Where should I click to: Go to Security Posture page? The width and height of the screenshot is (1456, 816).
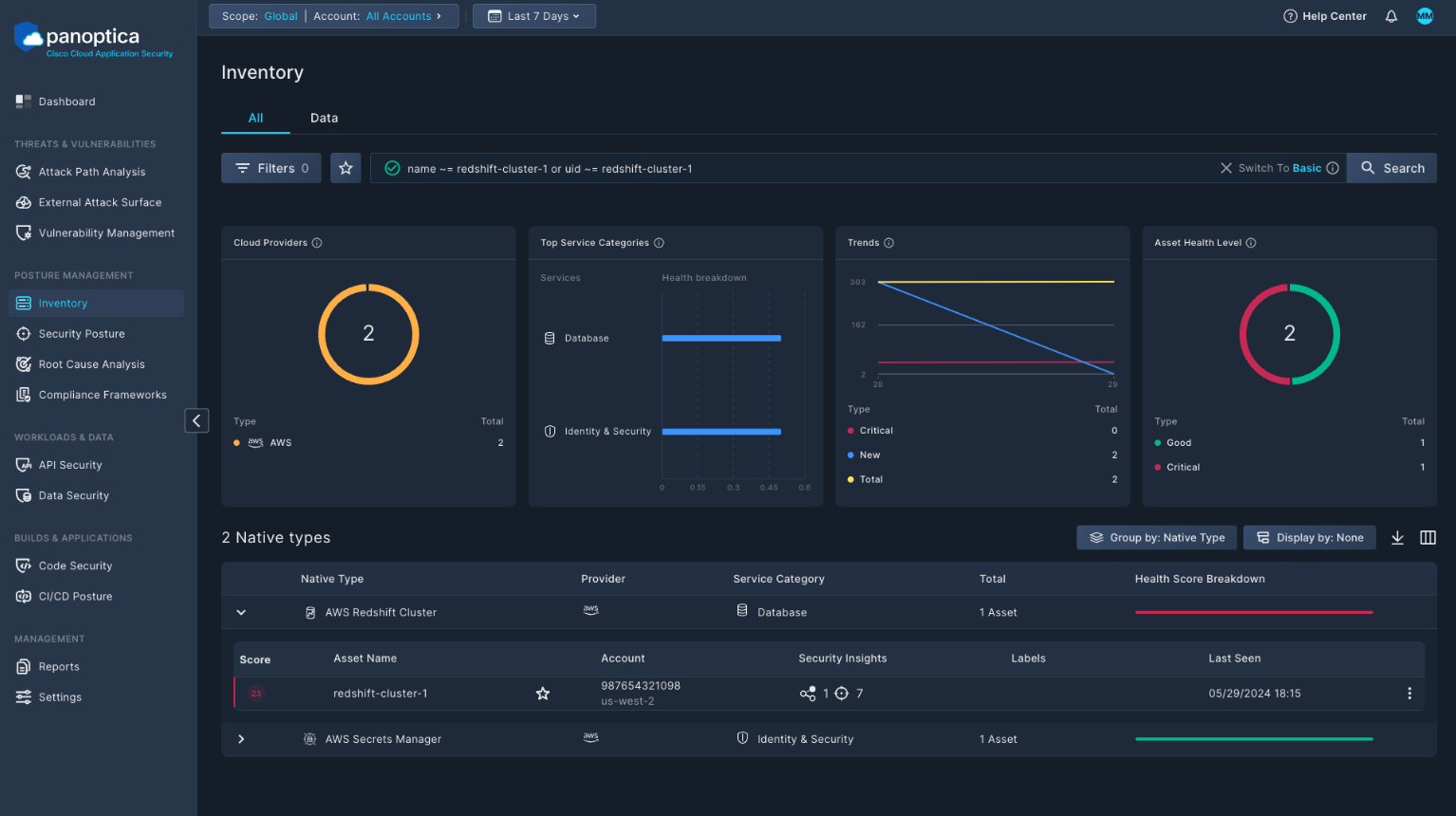coord(82,334)
